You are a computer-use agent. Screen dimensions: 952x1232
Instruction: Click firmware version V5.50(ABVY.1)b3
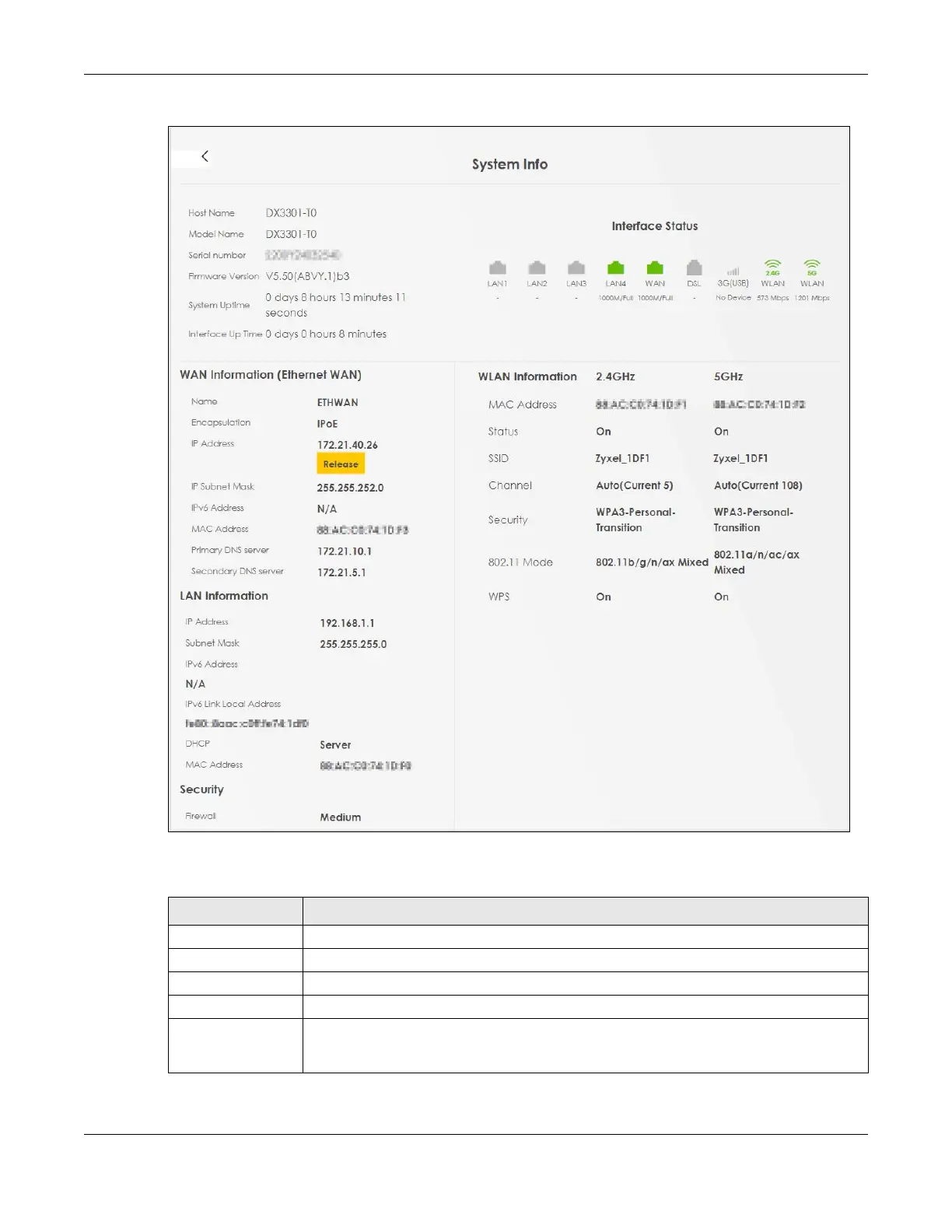click(307, 276)
